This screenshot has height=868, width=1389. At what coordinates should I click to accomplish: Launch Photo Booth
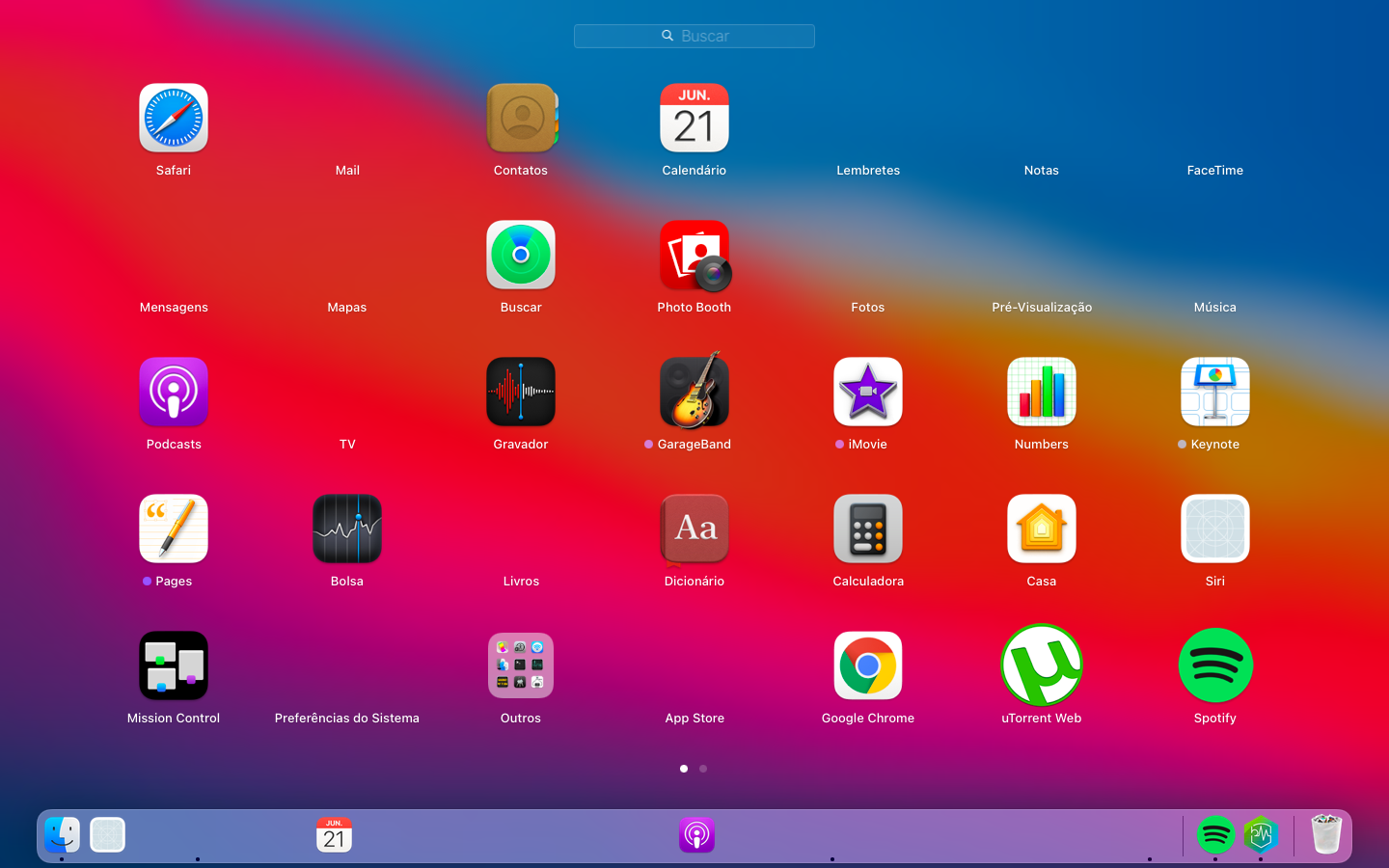click(x=694, y=255)
